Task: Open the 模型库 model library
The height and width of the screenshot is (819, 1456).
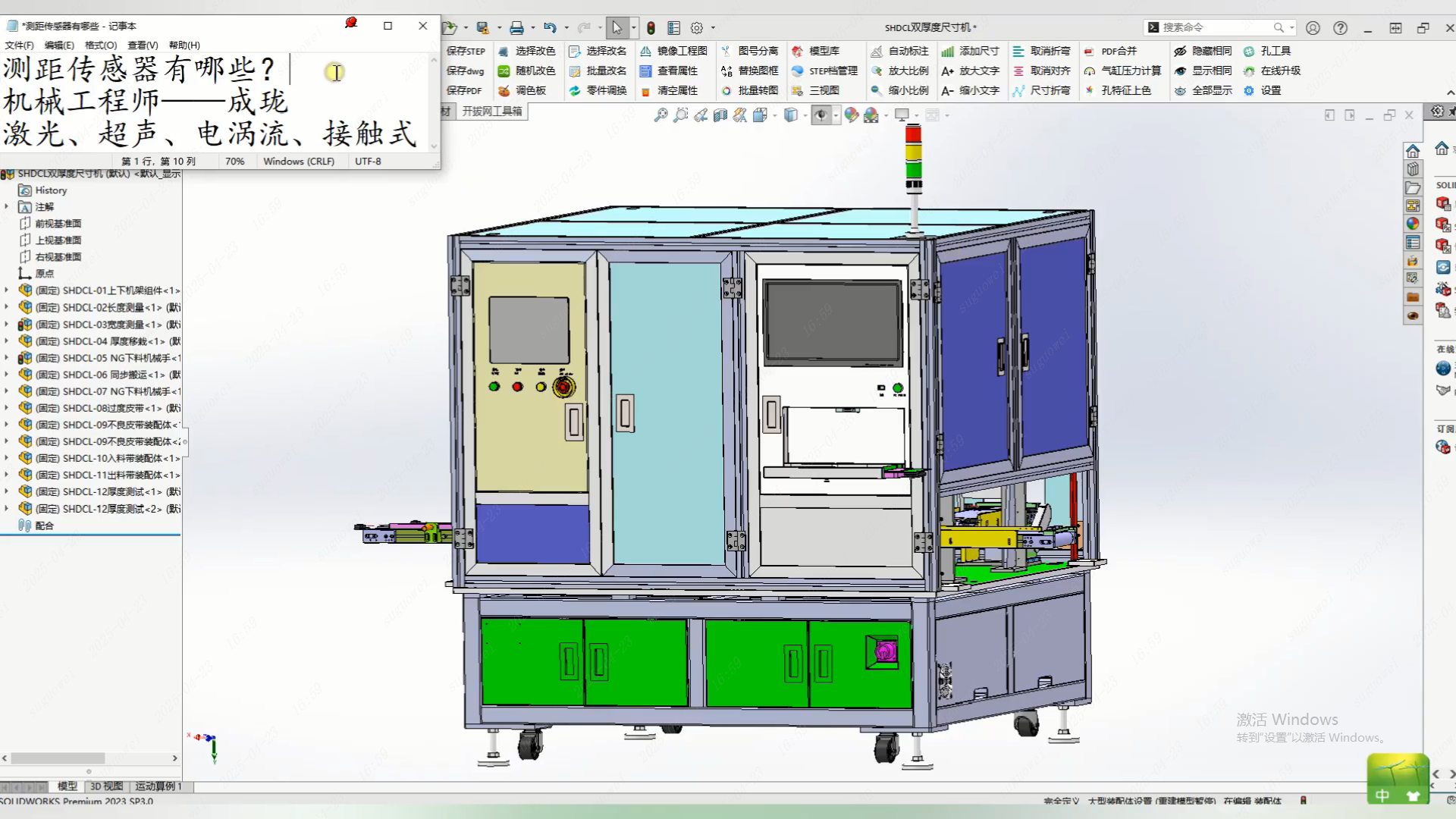Action: (816, 51)
